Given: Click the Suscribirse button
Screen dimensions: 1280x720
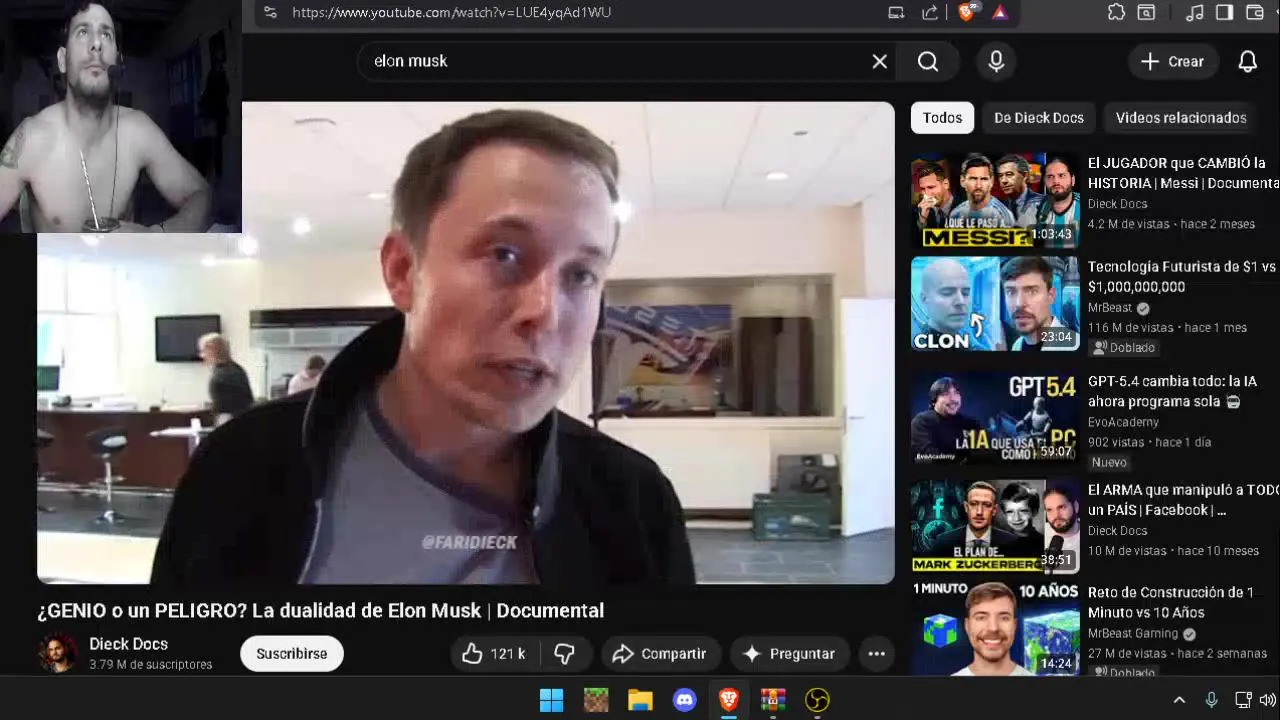Looking at the screenshot, I should (x=291, y=654).
